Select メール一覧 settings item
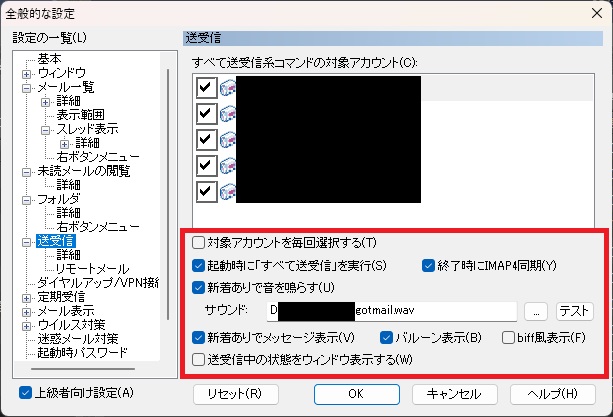 [66, 87]
